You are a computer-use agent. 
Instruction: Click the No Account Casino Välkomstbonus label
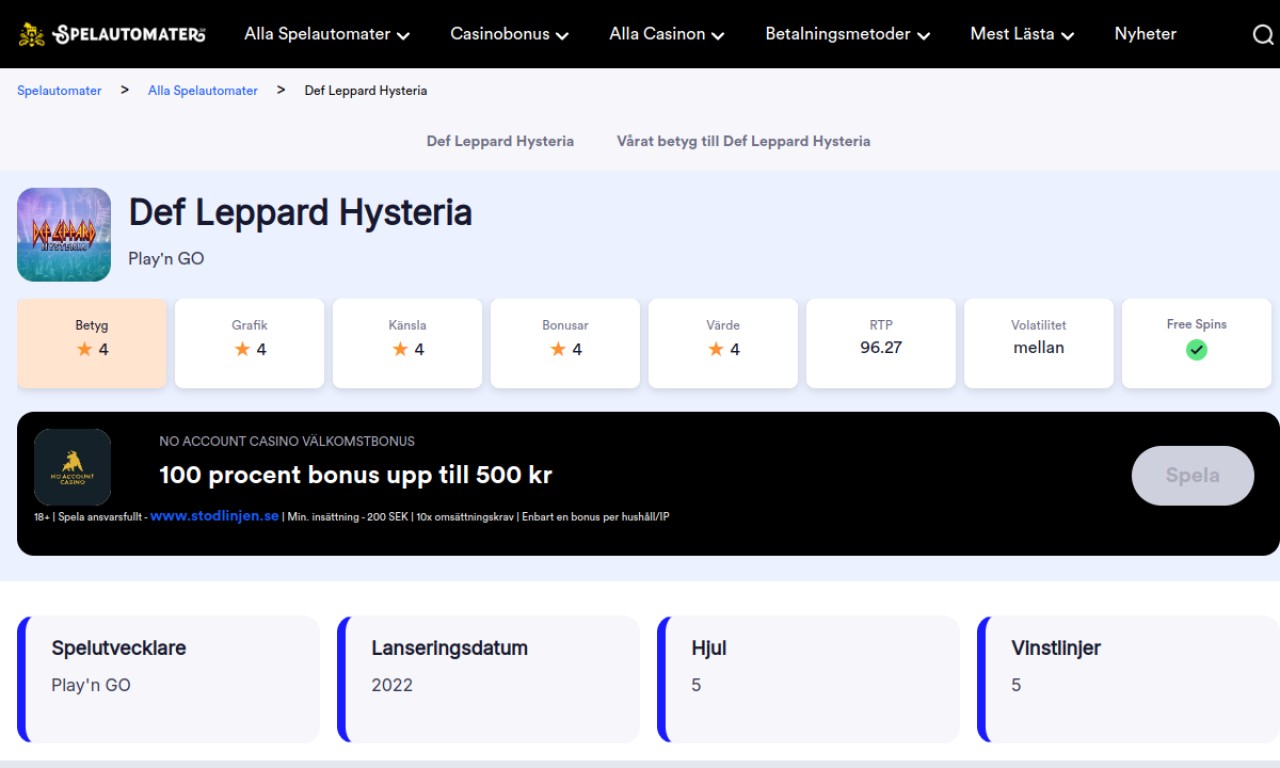coord(287,441)
